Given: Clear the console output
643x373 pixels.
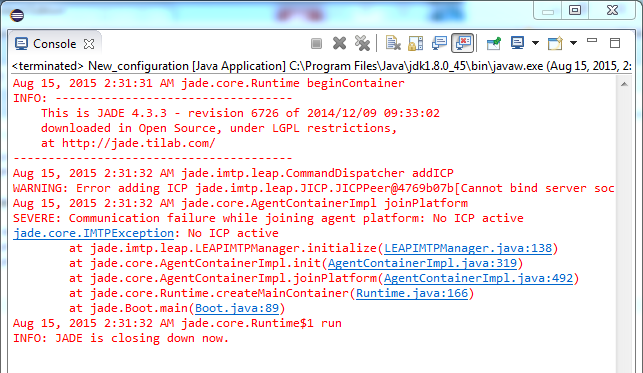Looking at the screenshot, I should (393, 43).
